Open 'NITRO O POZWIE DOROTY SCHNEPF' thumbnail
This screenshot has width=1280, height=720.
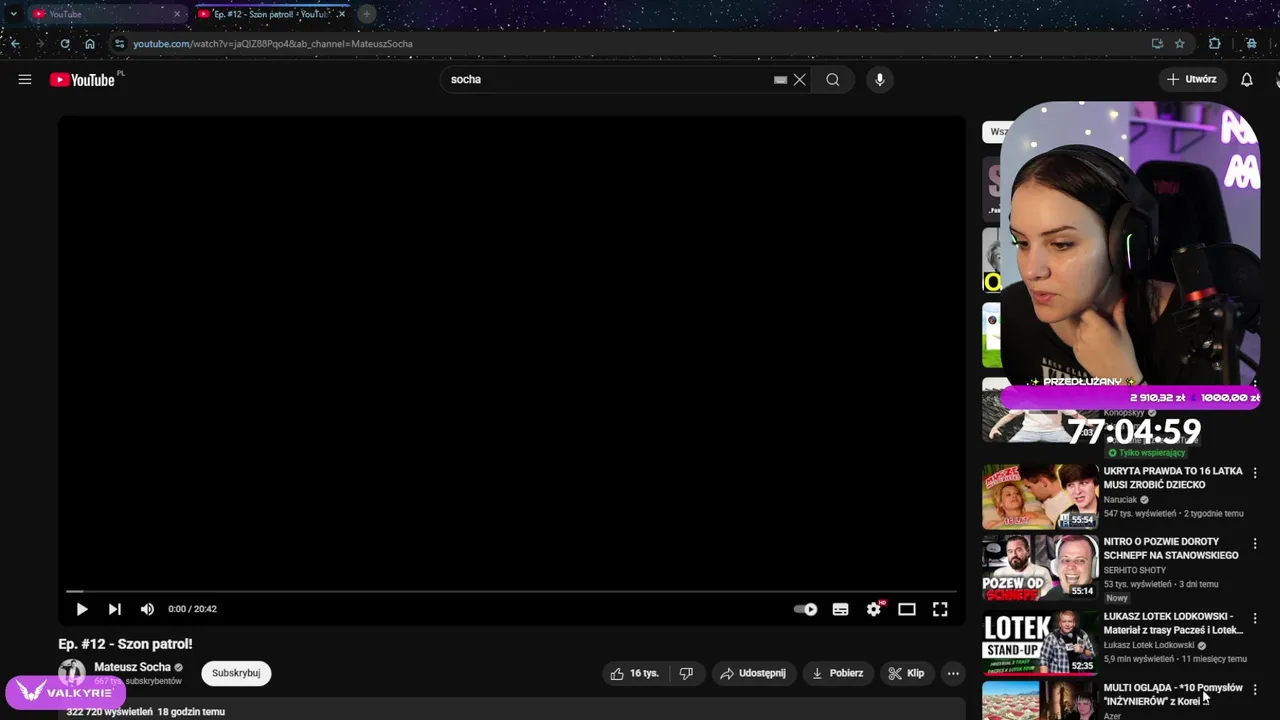click(1040, 567)
